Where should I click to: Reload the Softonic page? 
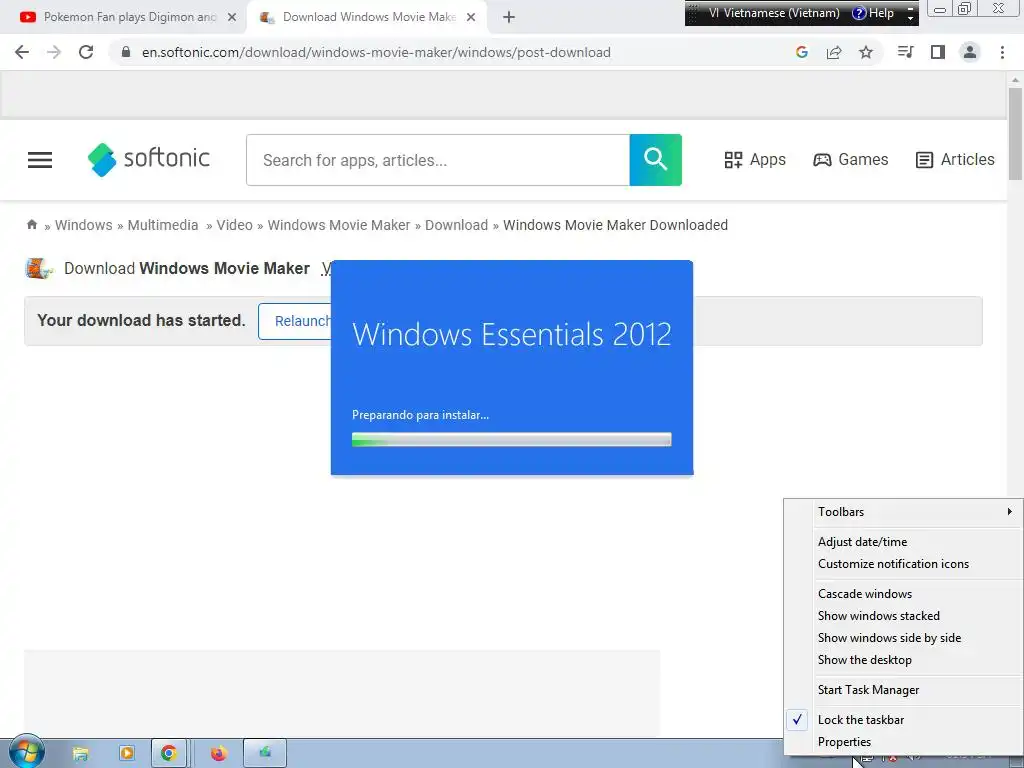point(86,52)
